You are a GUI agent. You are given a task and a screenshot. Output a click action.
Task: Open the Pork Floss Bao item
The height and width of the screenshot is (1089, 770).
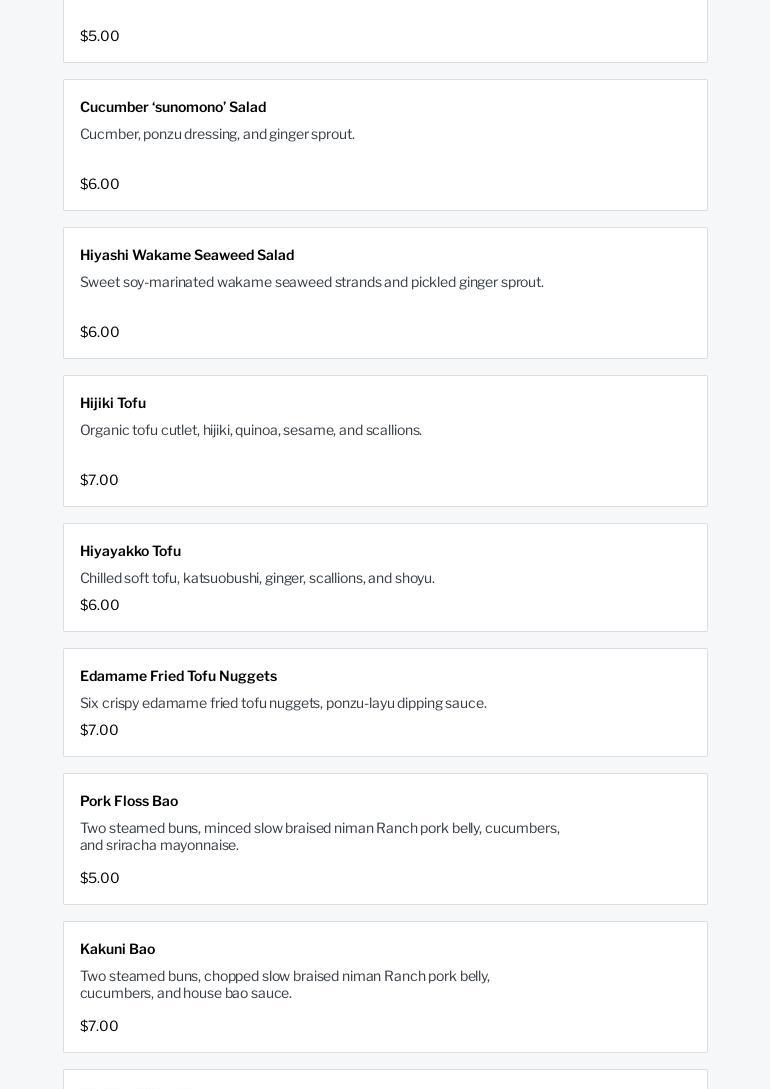click(x=129, y=801)
